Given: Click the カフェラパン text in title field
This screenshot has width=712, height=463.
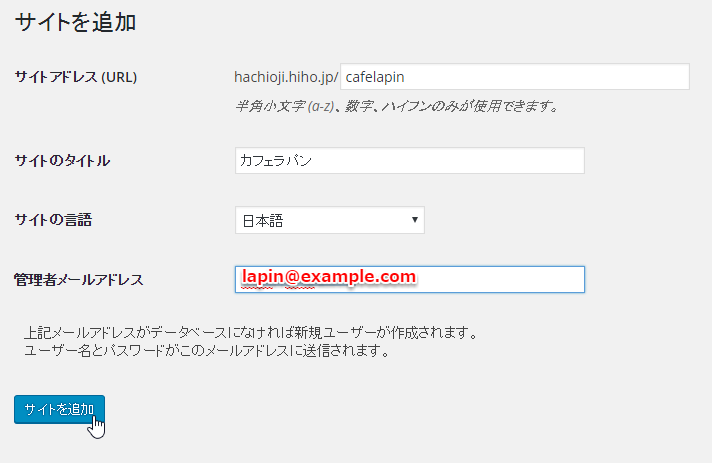Looking at the screenshot, I should coord(277,161).
